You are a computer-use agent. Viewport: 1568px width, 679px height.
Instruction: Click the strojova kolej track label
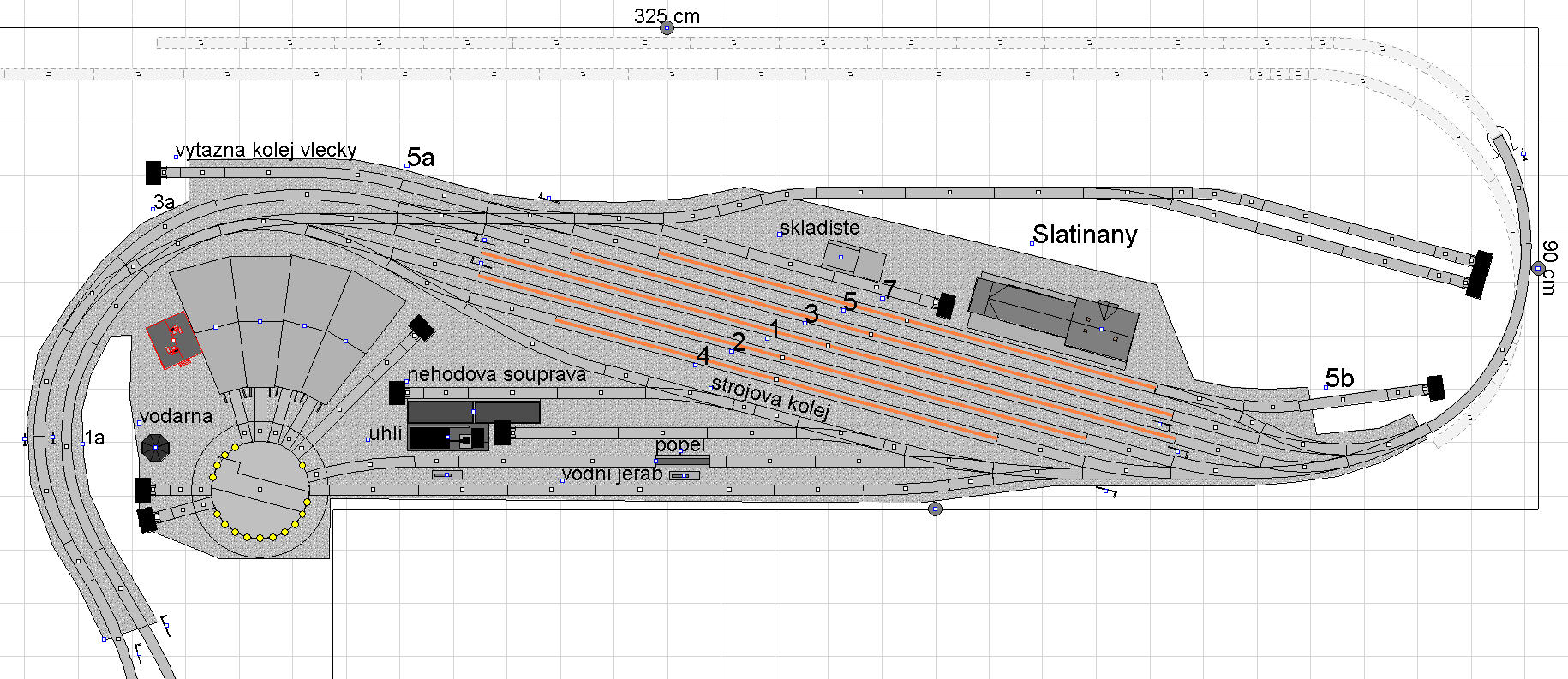[x=770, y=397]
